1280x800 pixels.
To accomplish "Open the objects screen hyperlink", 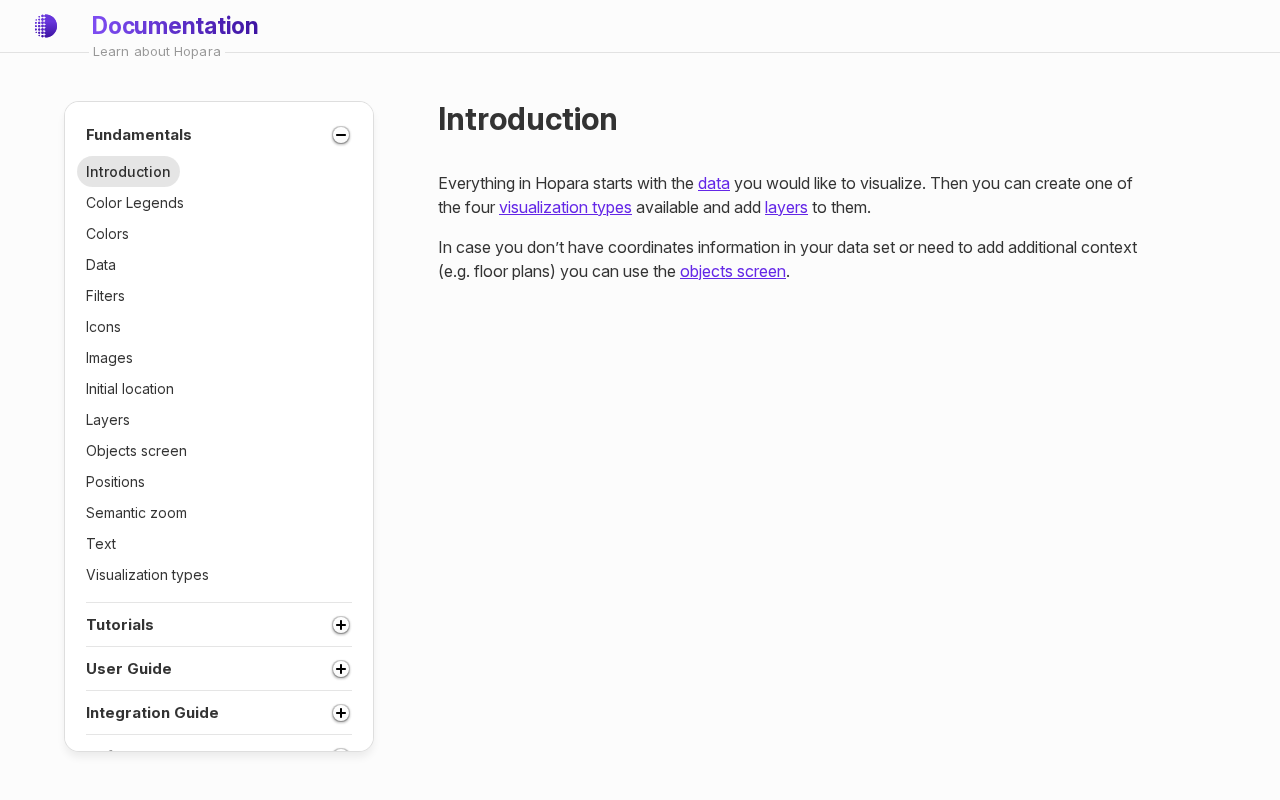I will coord(733,271).
